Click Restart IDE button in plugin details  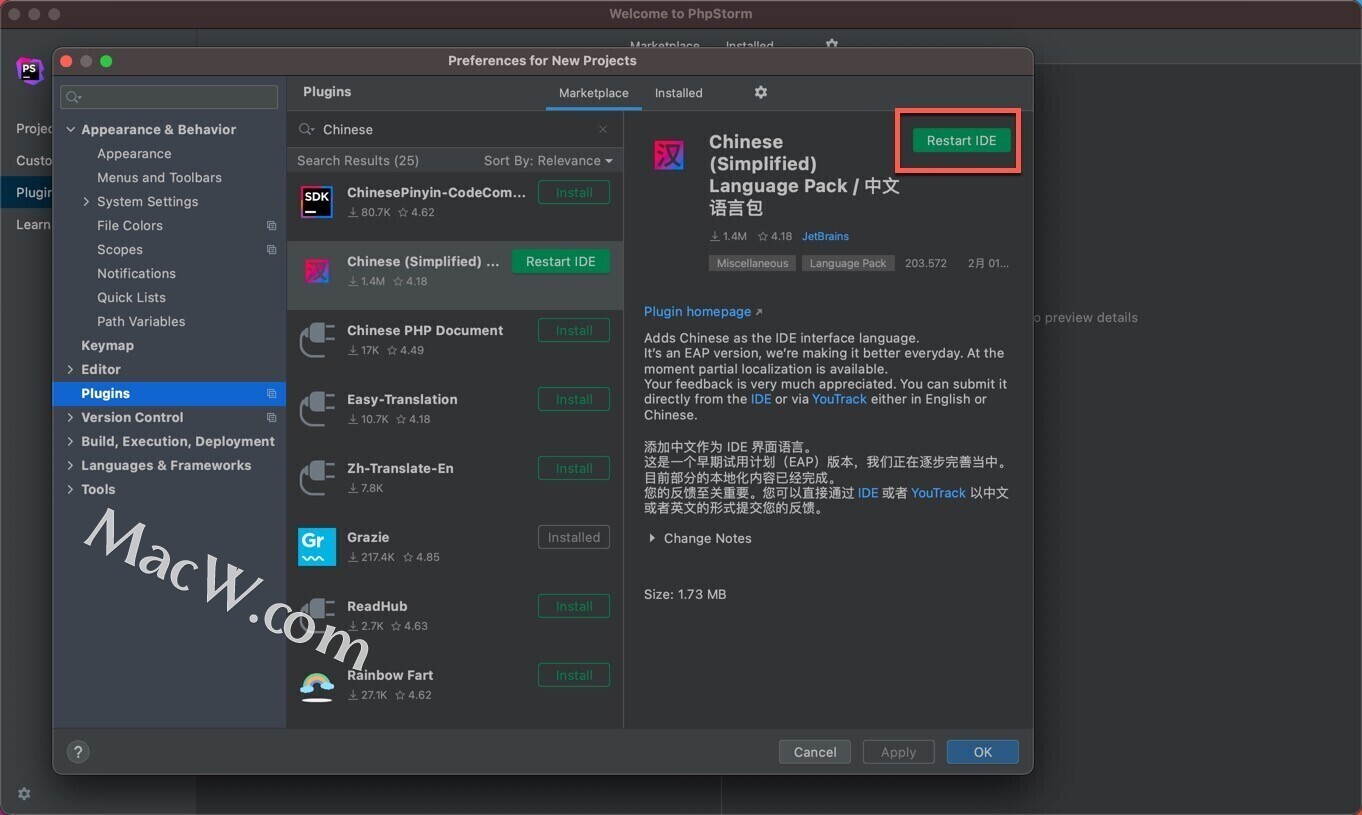tap(961, 141)
